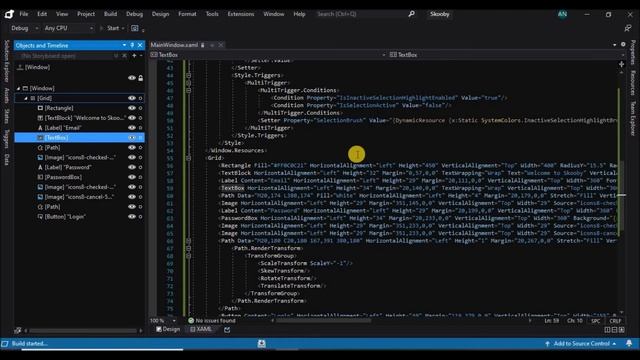Click the search magnifier icon
Image resolution: width=640 pixels, height=360 pixels.
point(411,14)
